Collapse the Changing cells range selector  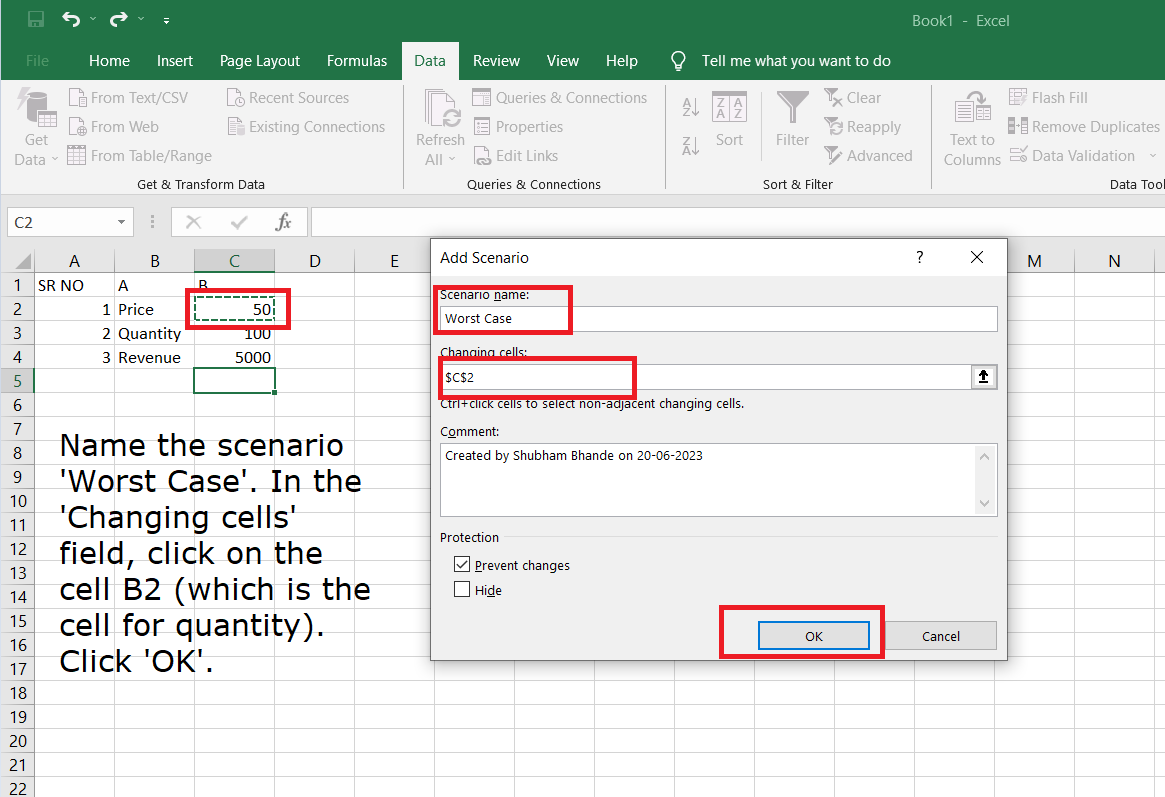pos(984,377)
